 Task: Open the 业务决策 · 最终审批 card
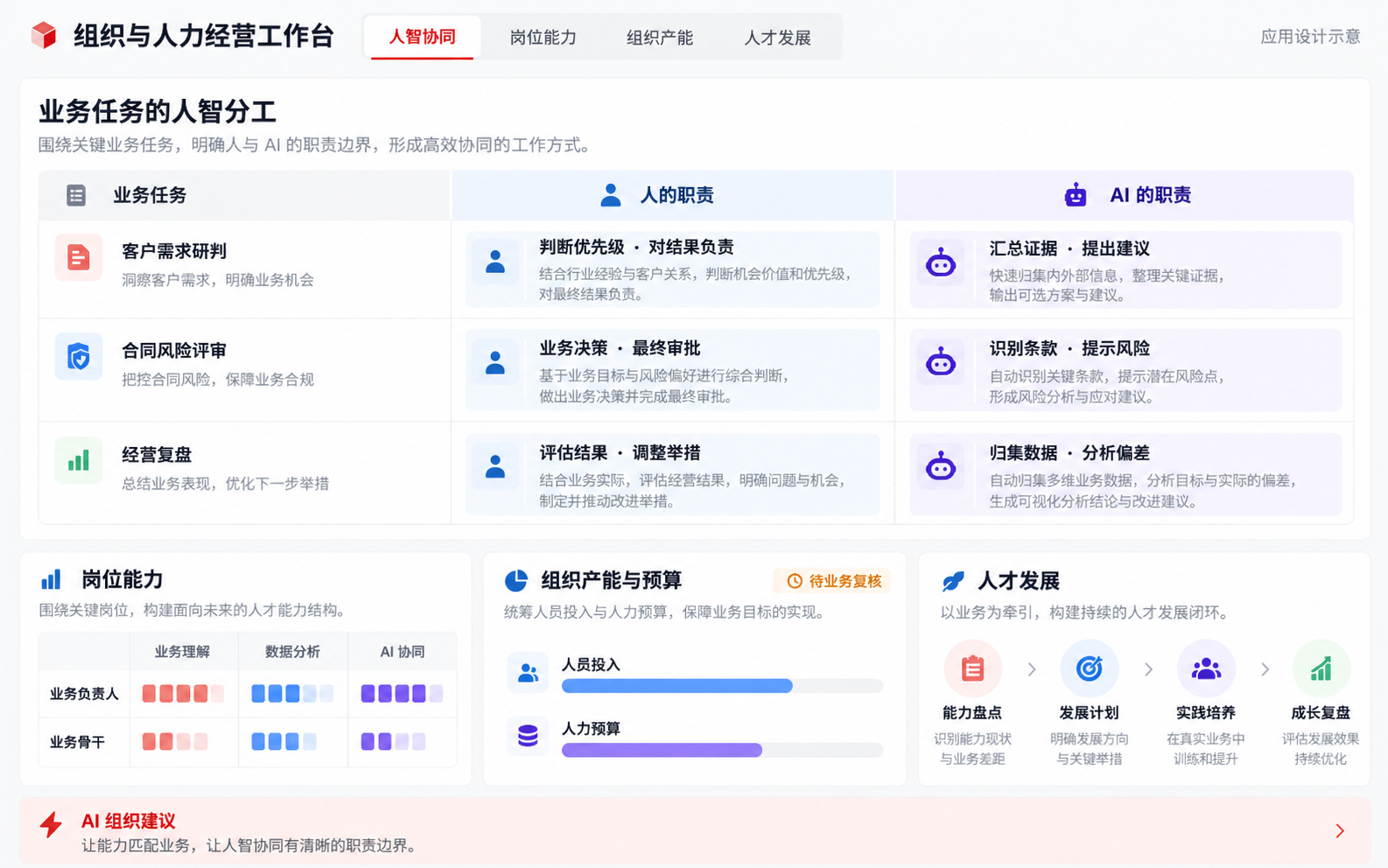coord(672,370)
